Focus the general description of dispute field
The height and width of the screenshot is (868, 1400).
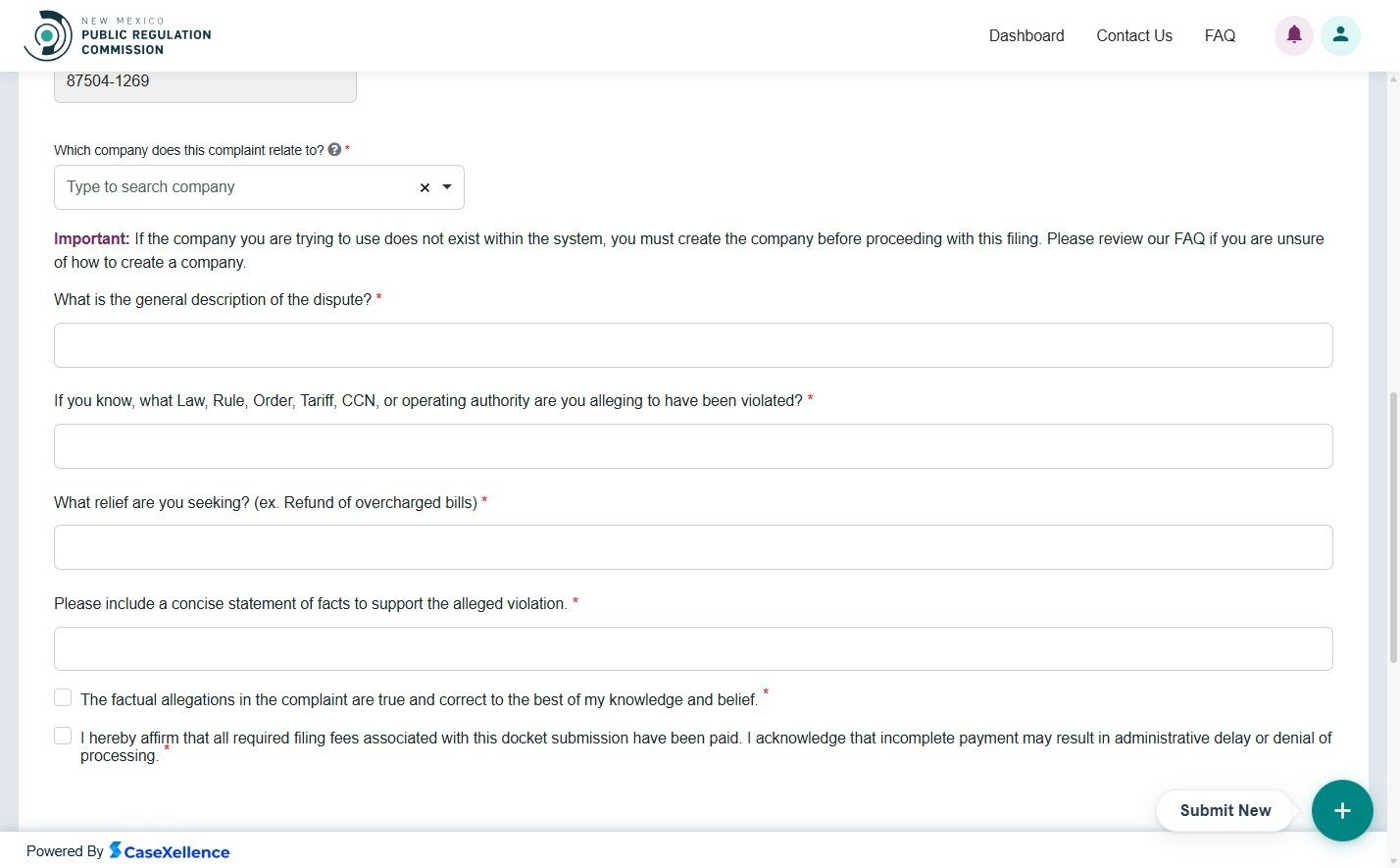tap(693, 344)
